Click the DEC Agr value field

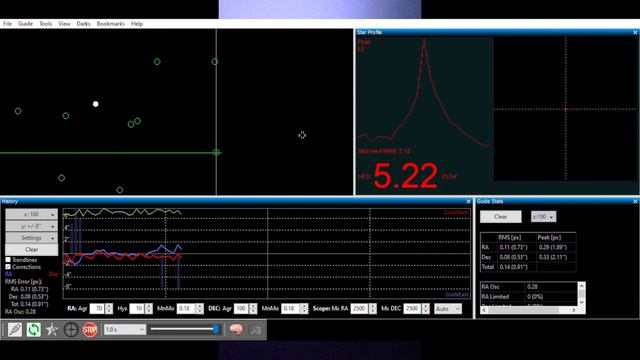(241, 309)
